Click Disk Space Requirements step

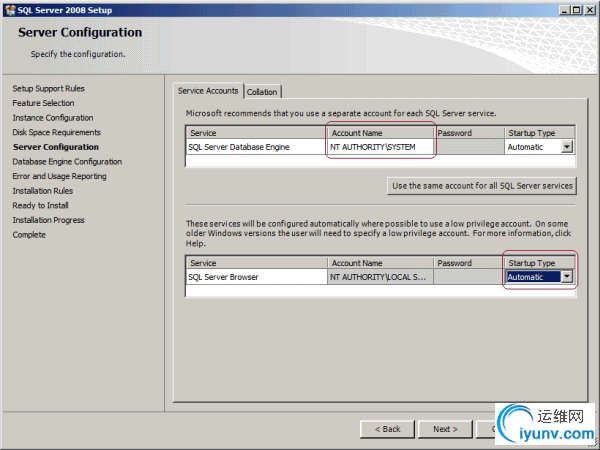(57, 132)
